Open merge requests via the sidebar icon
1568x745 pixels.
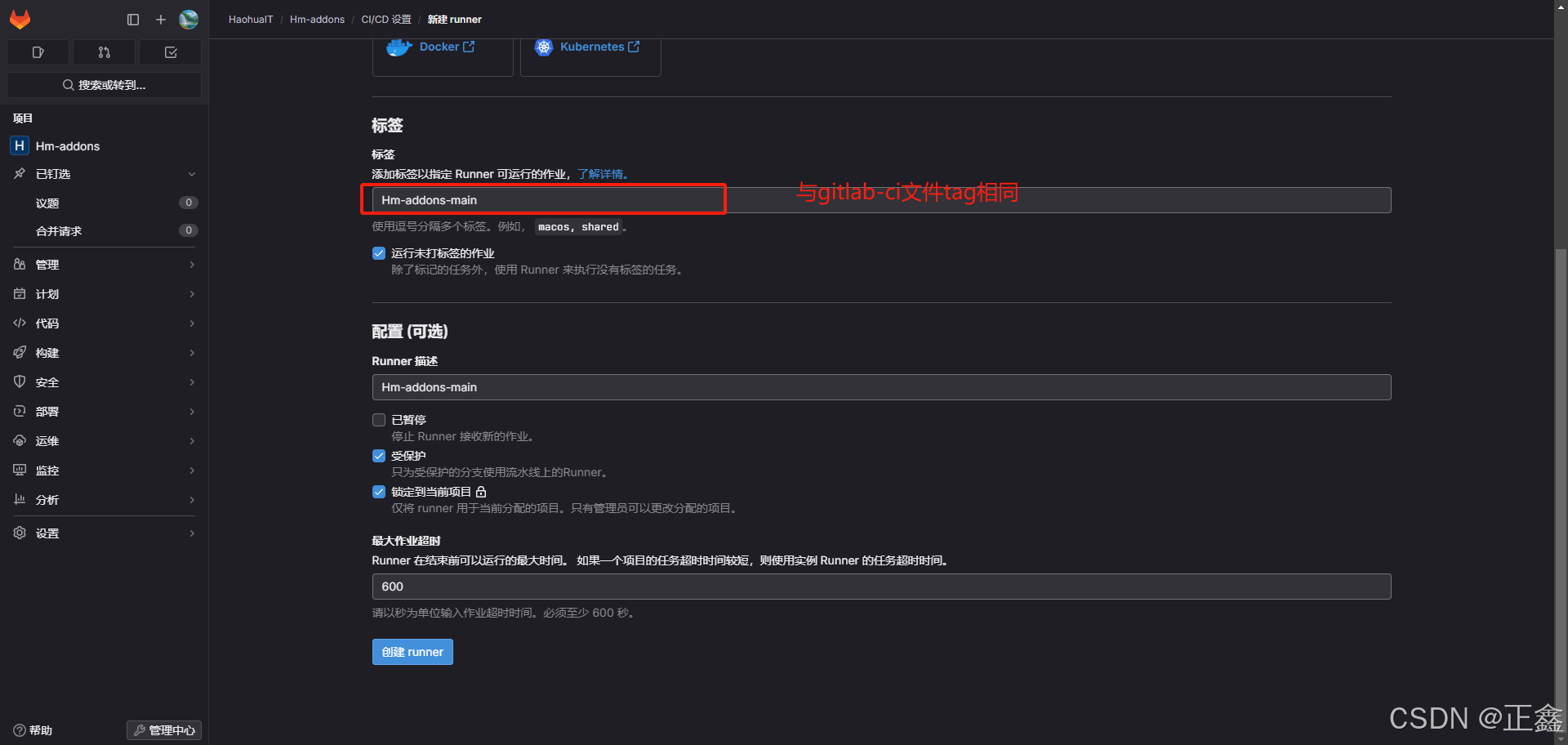pos(104,51)
